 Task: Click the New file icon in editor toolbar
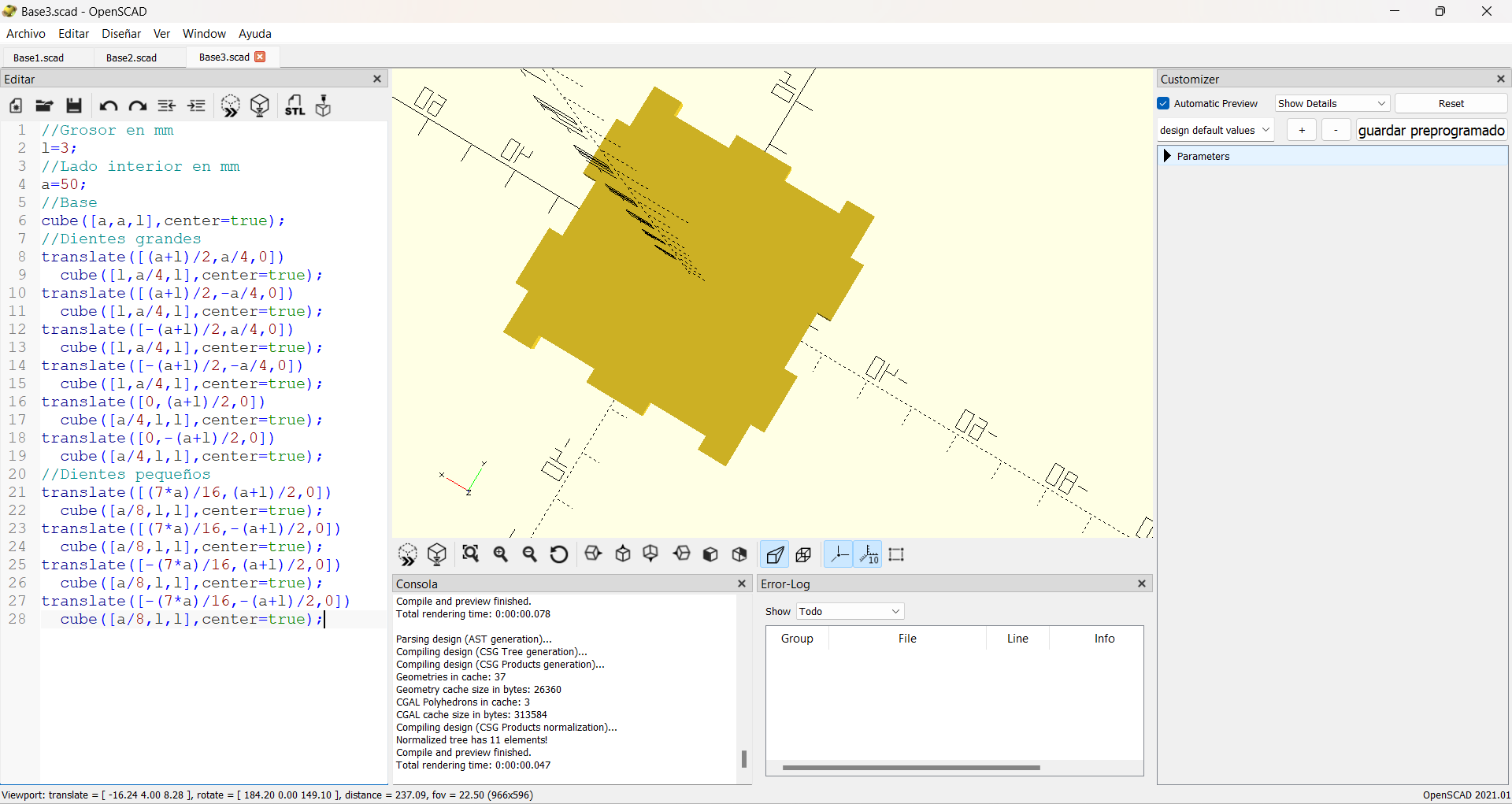[x=16, y=106]
